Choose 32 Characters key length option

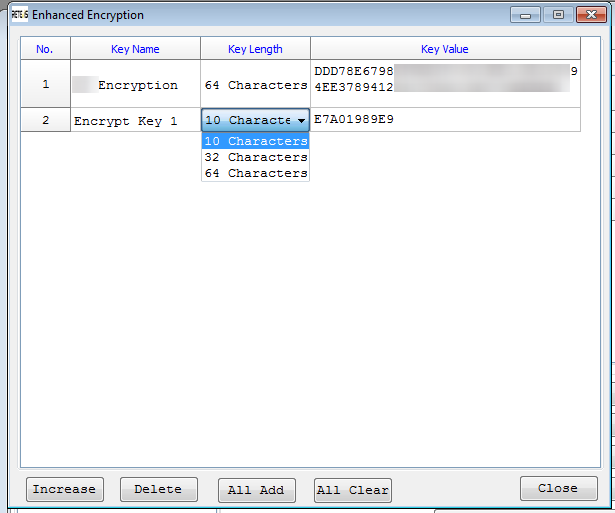255,157
